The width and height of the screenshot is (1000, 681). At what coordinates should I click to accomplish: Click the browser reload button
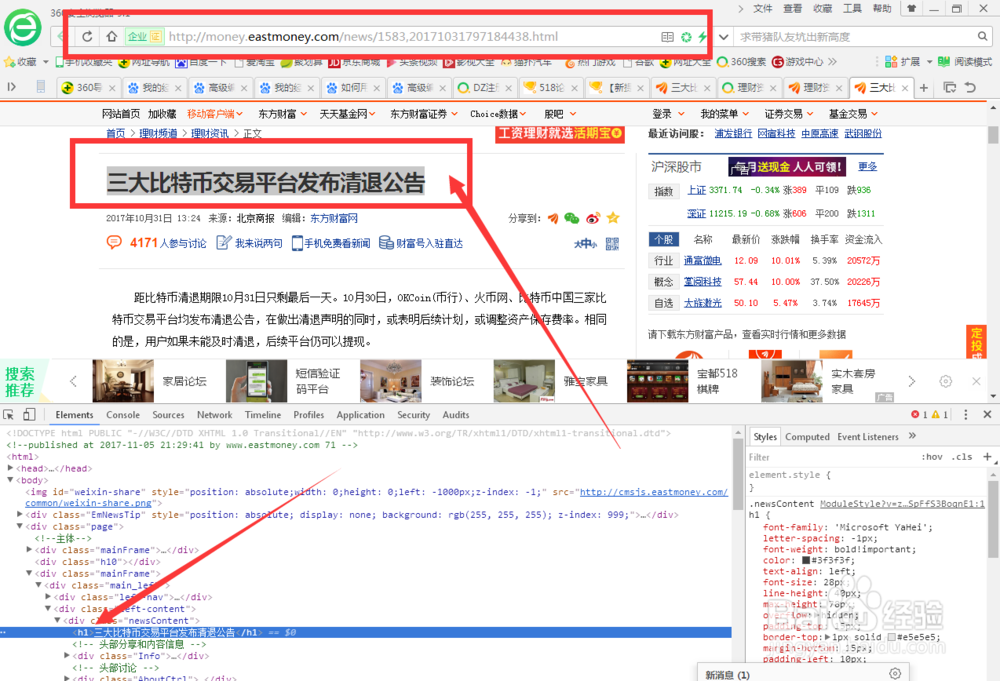click(x=87, y=36)
